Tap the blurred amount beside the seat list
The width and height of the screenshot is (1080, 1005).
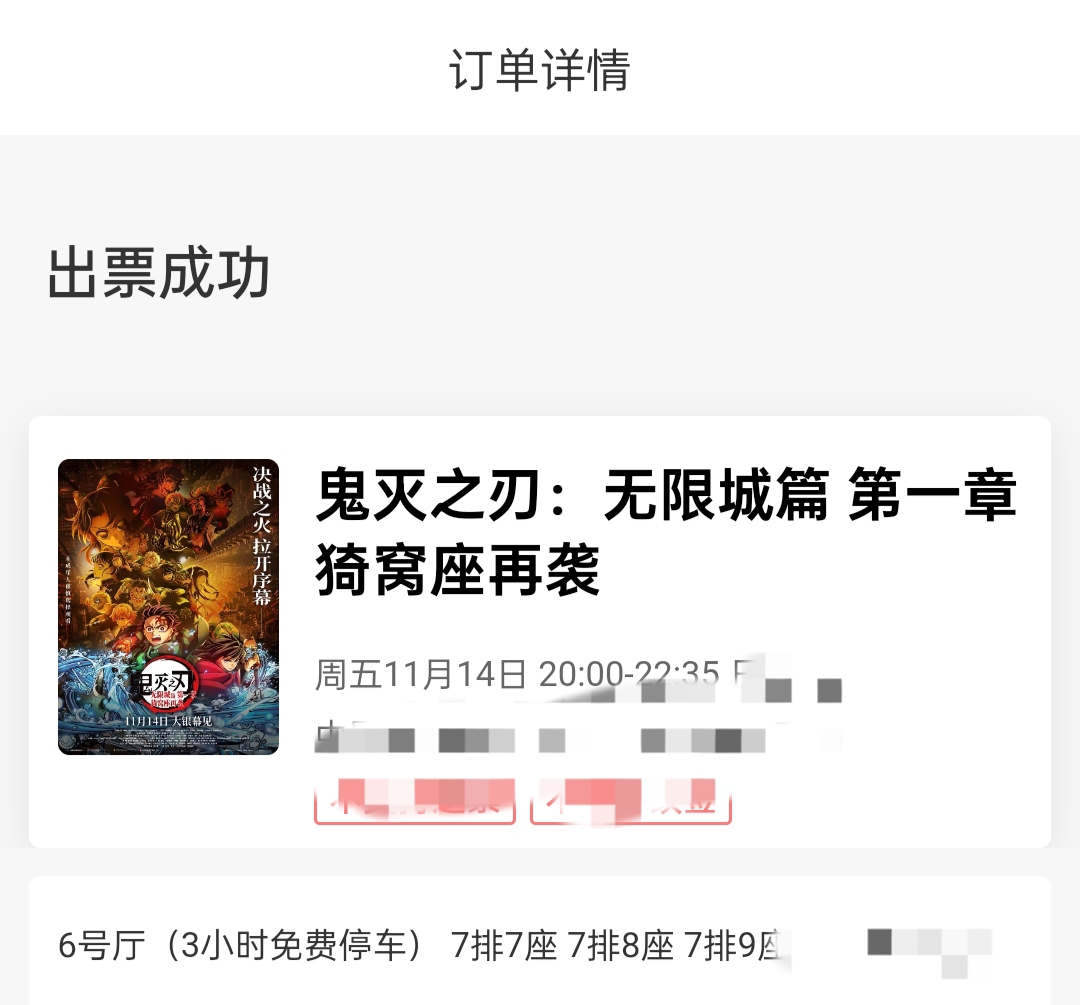(x=929, y=951)
